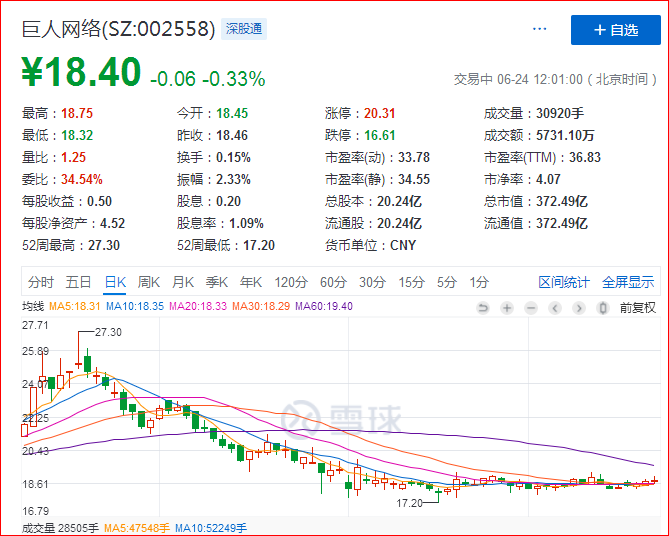
Task: Open 全屏显示 fullscreen view
Action: 628,282
